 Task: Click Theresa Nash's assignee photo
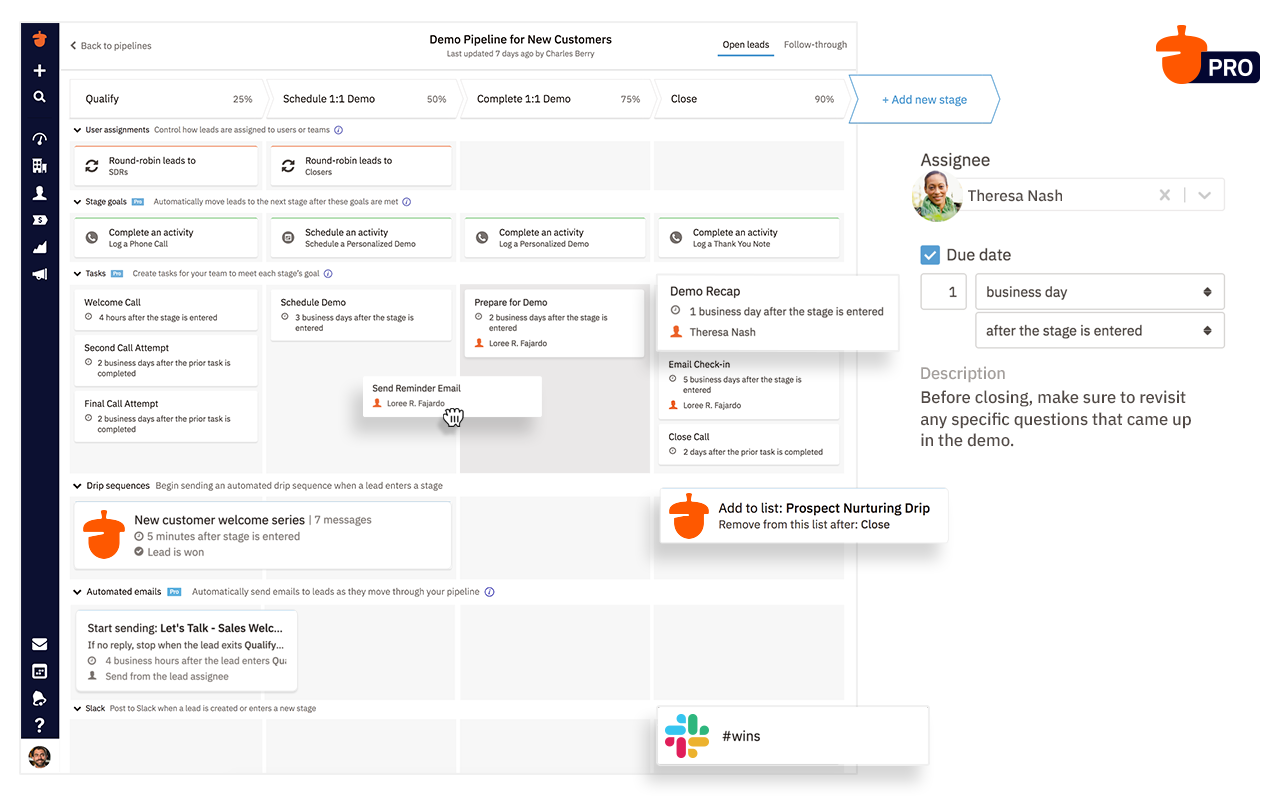pos(937,196)
